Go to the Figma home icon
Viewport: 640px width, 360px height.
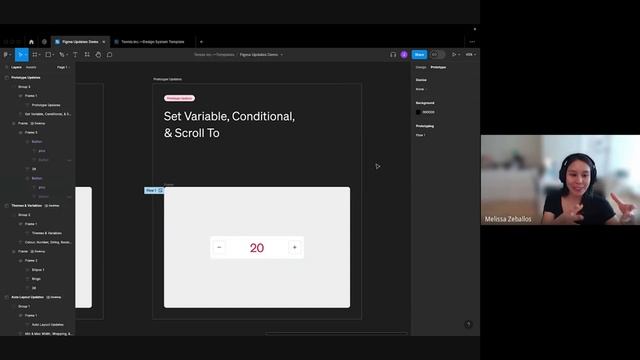(x=31, y=42)
